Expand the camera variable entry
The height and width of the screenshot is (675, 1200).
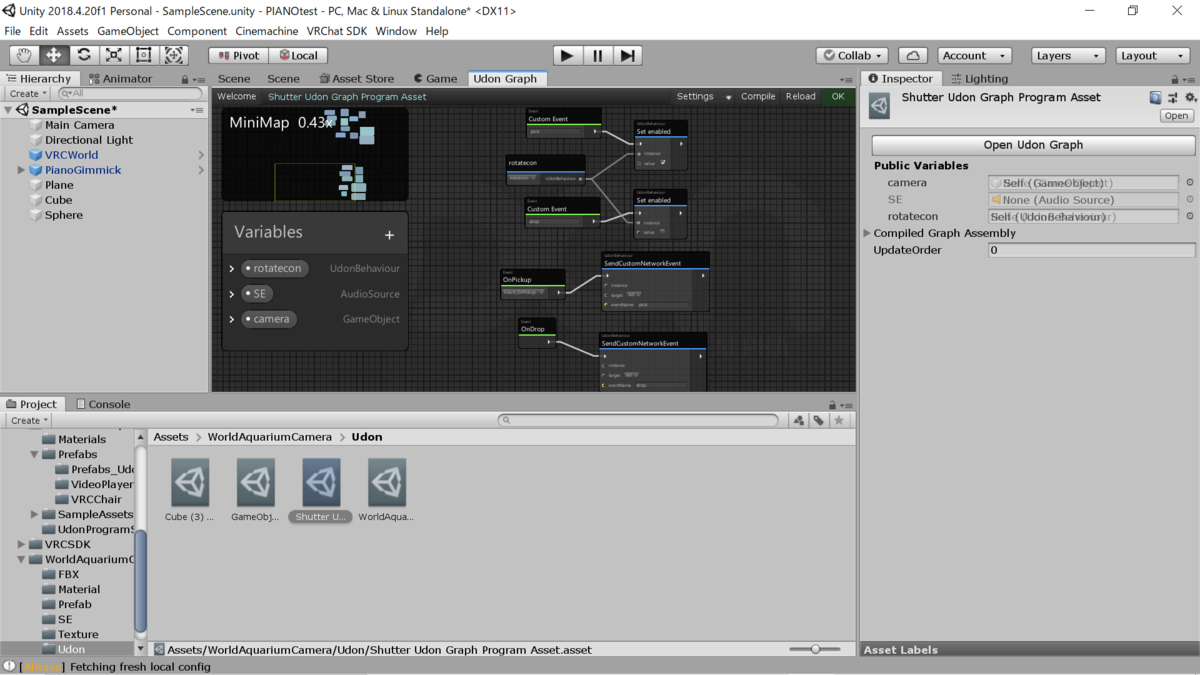[x=232, y=319]
